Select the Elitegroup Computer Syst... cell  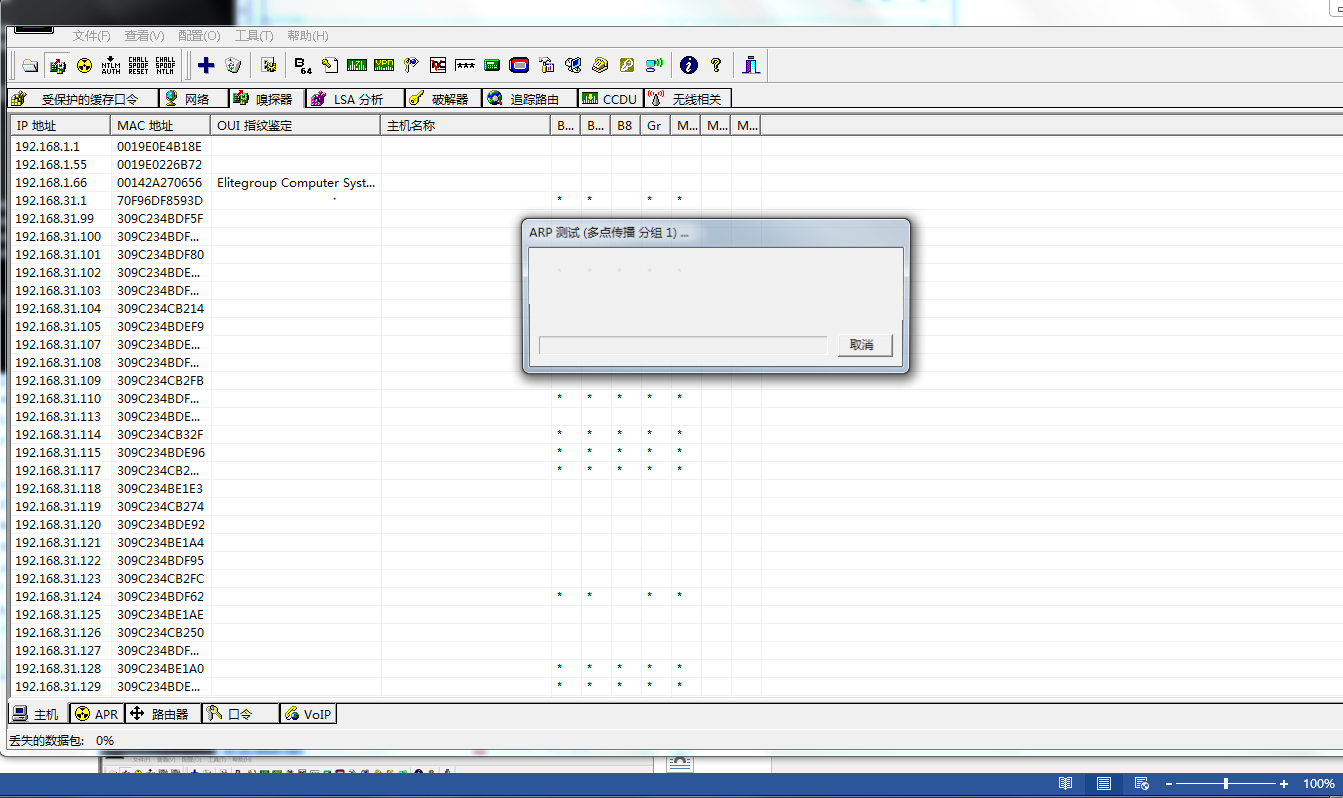(296, 183)
